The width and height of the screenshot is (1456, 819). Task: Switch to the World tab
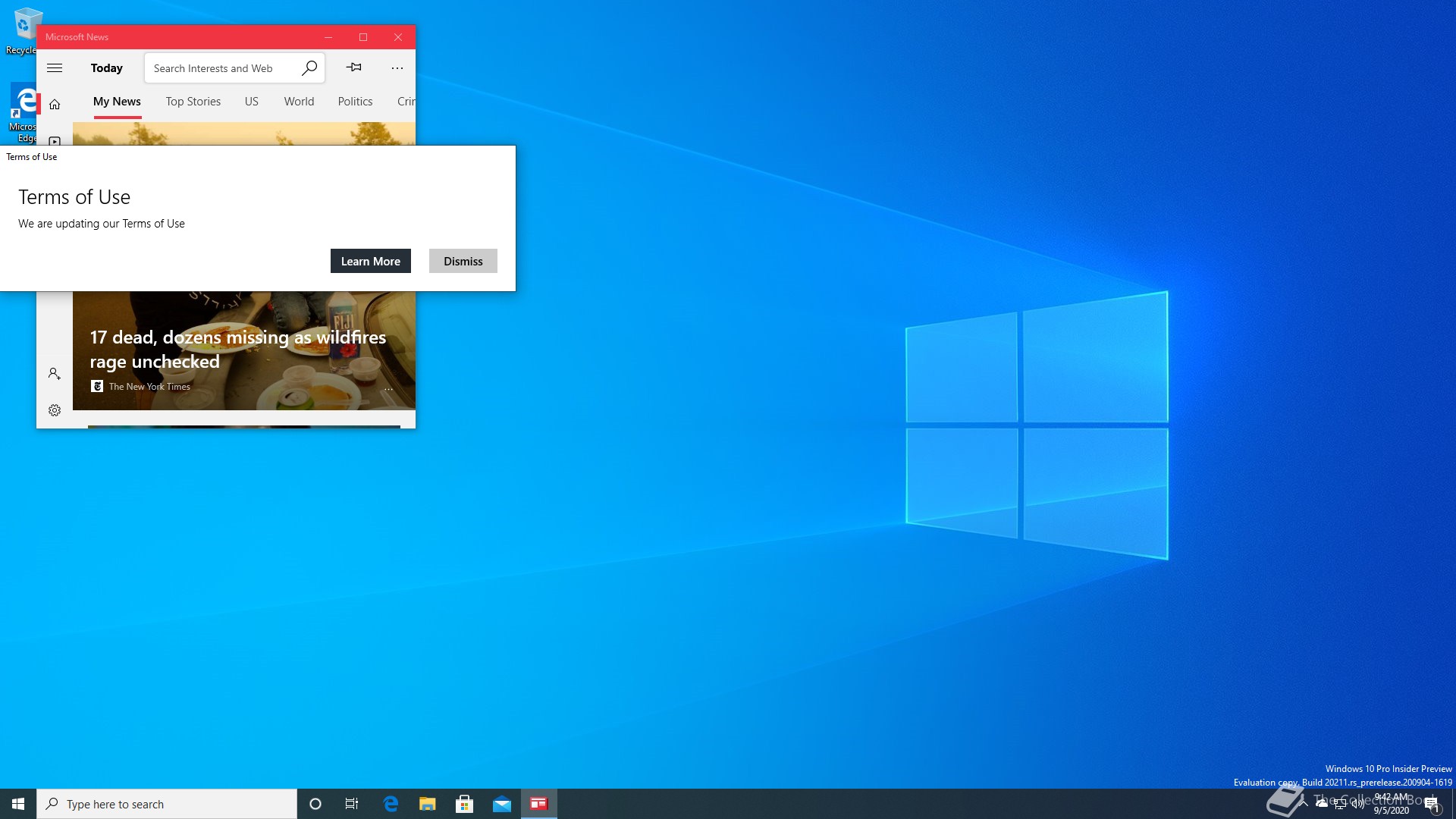click(299, 102)
